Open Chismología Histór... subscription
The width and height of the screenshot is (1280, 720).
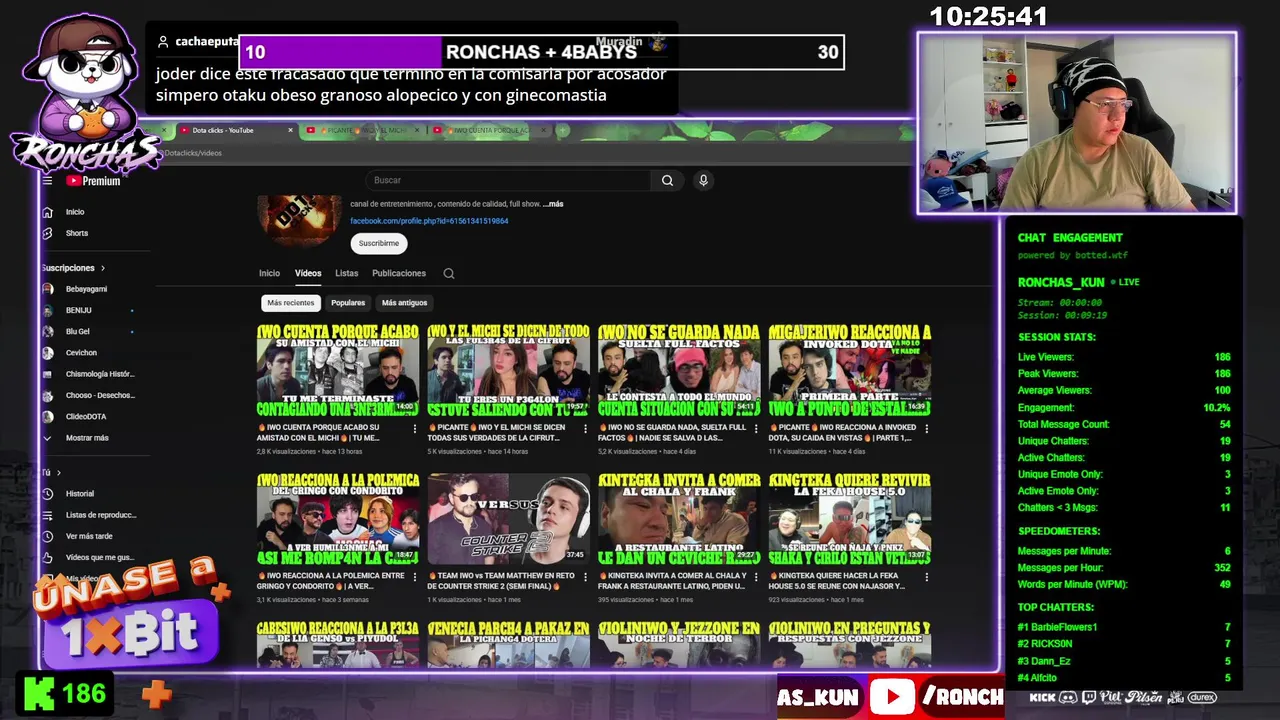[99, 374]
